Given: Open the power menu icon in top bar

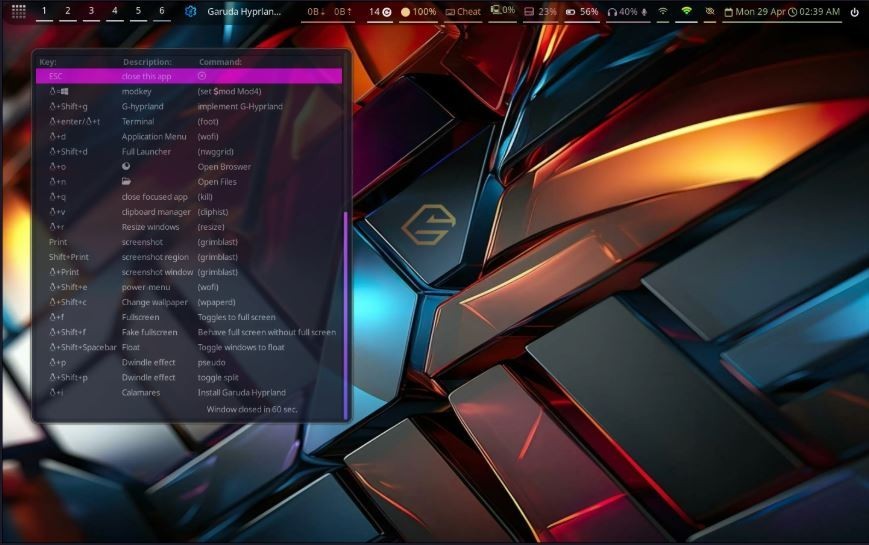Looking at the screenshot, I should (x=855, y=12).
